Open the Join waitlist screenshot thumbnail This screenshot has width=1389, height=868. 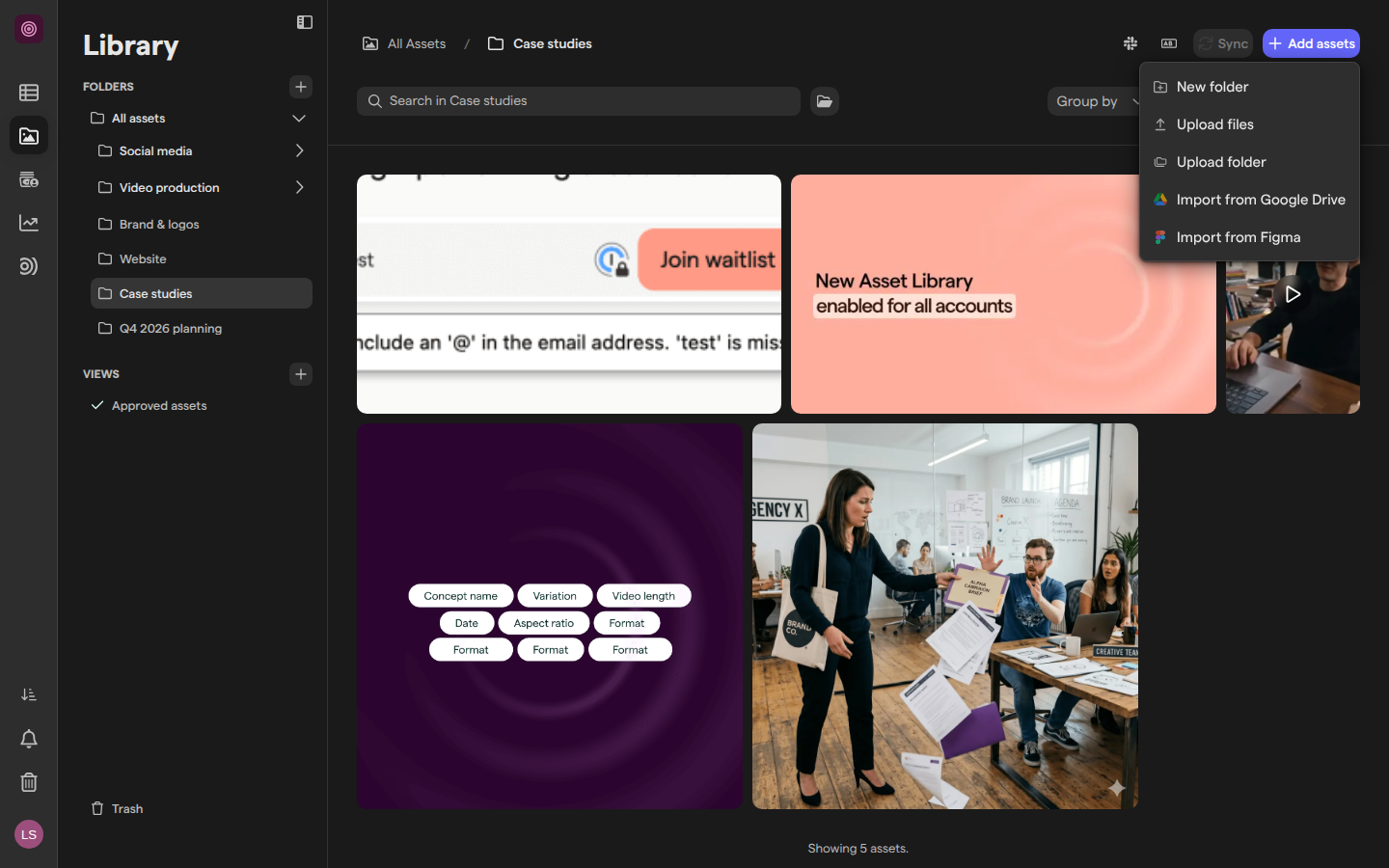point(569,294)
